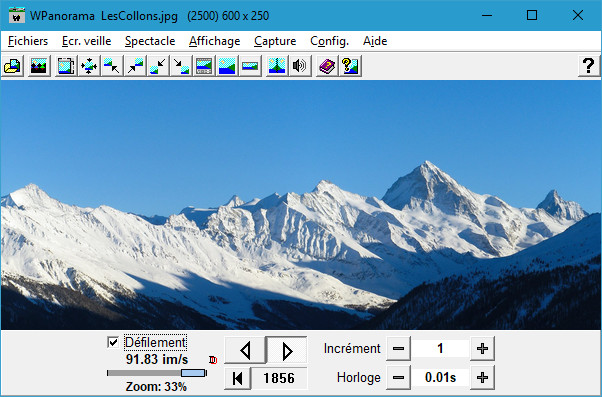602x397 pixels.
Task: Maximize the WPanorama window
Action: (532, 15)
